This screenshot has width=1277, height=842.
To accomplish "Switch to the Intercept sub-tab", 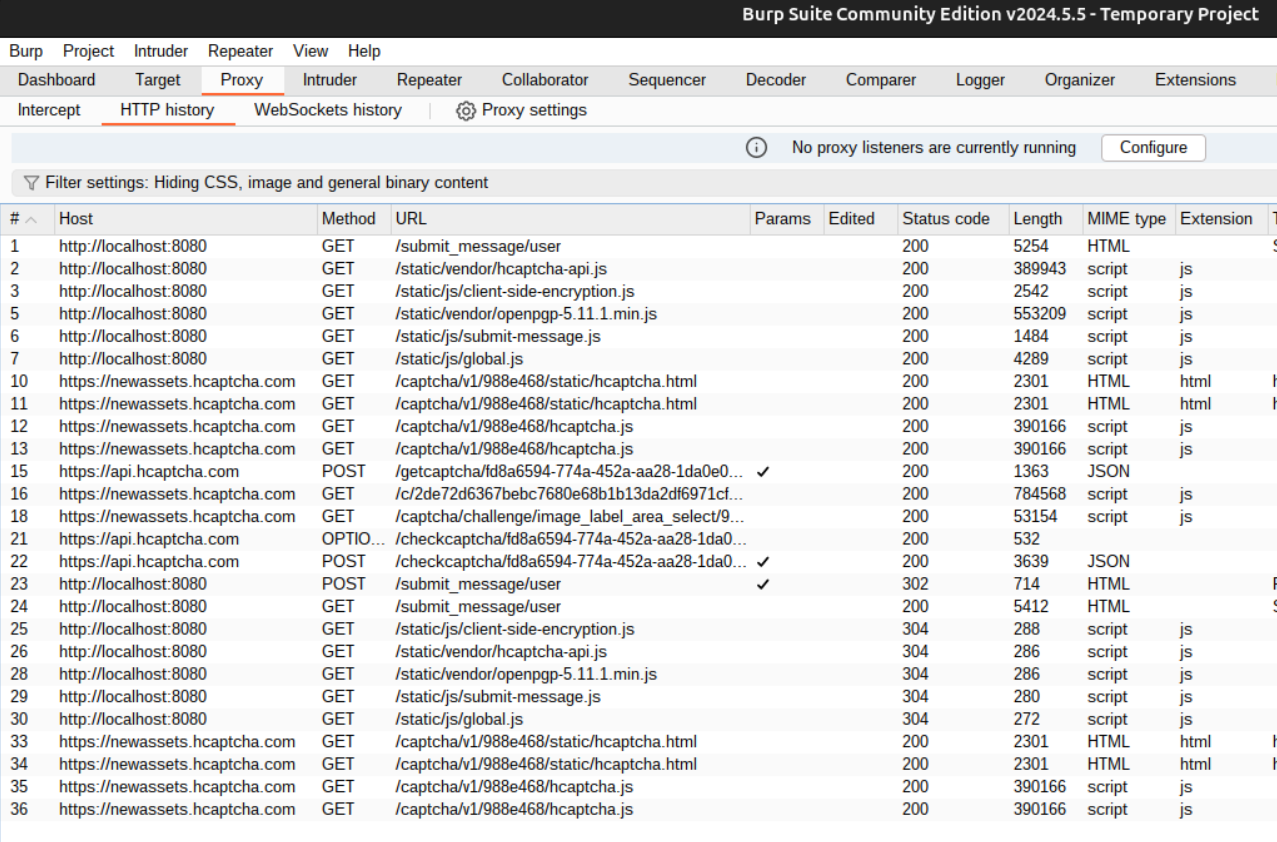I will (x=49, y=110).
